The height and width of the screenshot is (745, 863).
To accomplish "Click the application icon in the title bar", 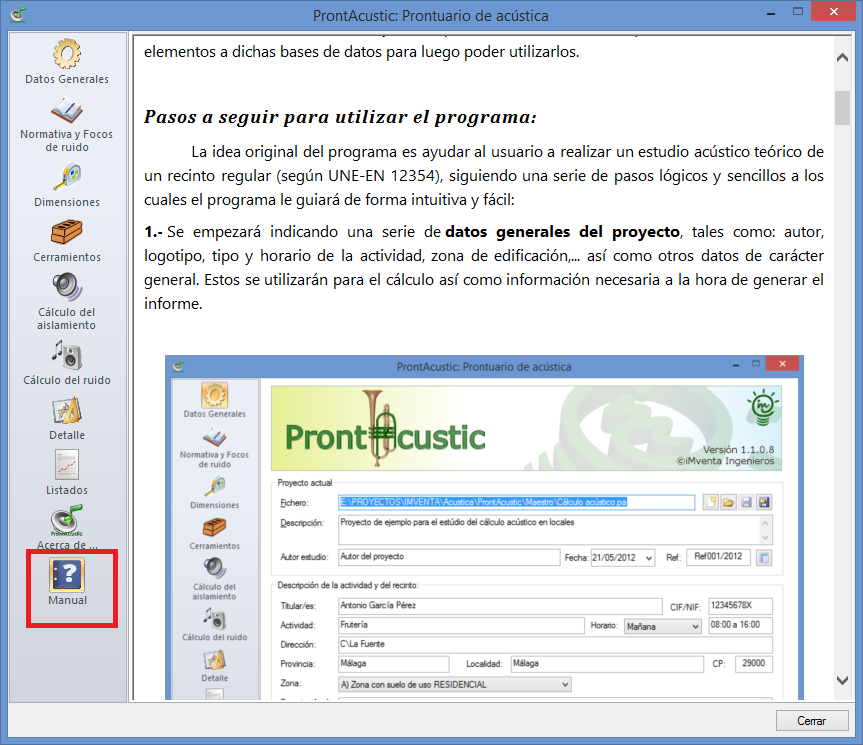I will 18,15.
